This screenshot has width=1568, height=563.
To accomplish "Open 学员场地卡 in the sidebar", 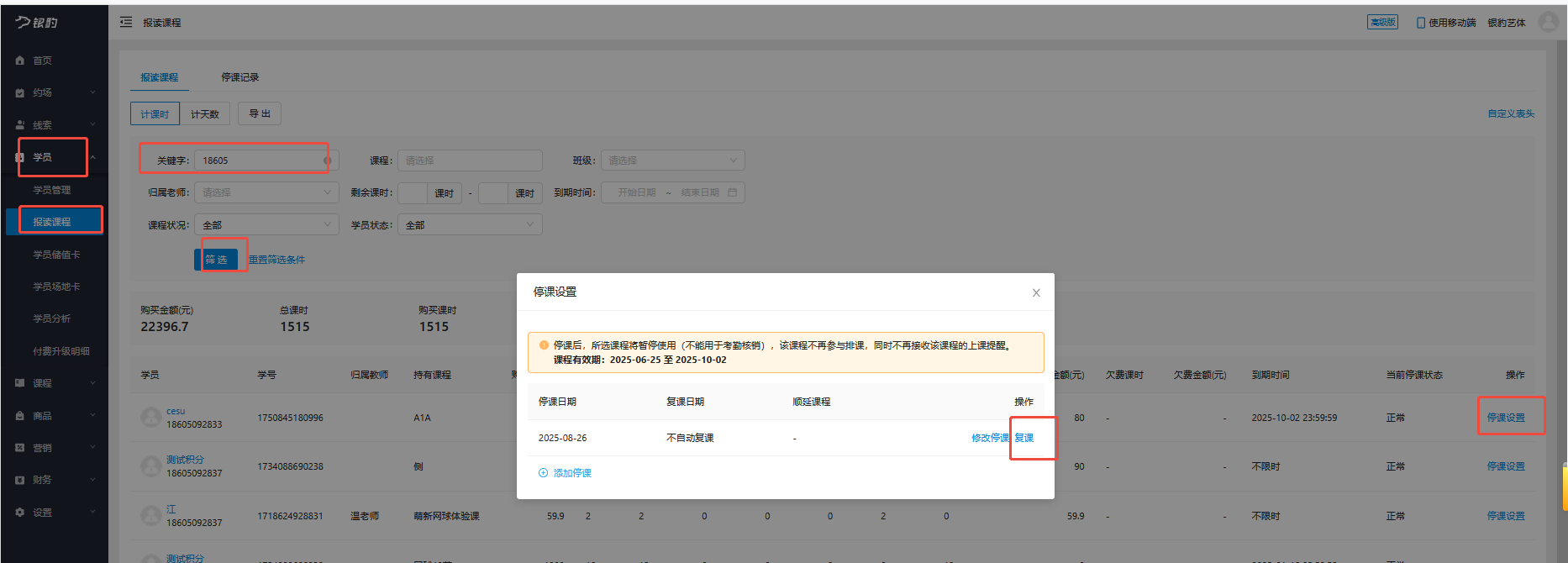I will click(x=56, y=287).
